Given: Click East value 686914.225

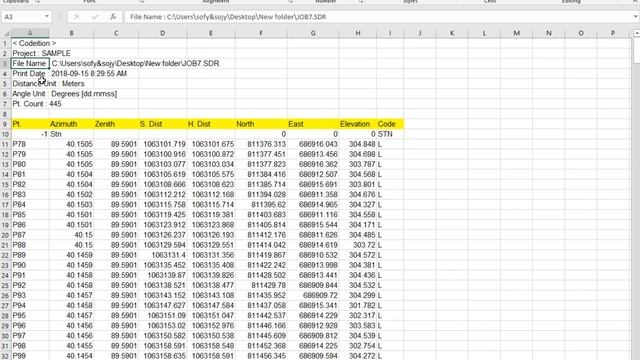Looking at the screenshot, I should pyautogui.click(x=313, y=346).
